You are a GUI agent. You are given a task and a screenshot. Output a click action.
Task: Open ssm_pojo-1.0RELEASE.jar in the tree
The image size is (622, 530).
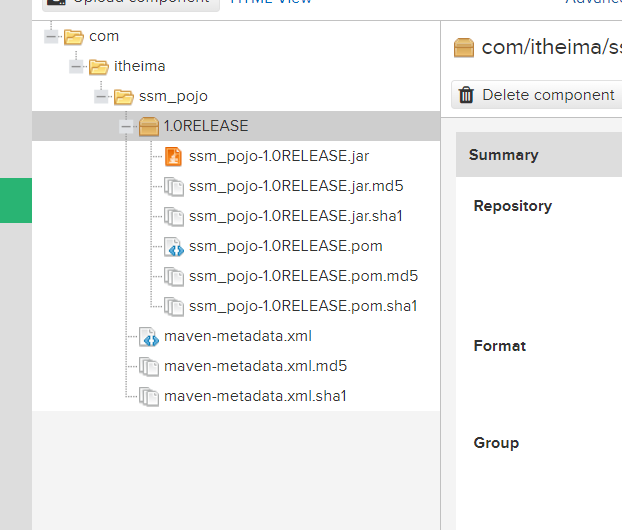279,156
